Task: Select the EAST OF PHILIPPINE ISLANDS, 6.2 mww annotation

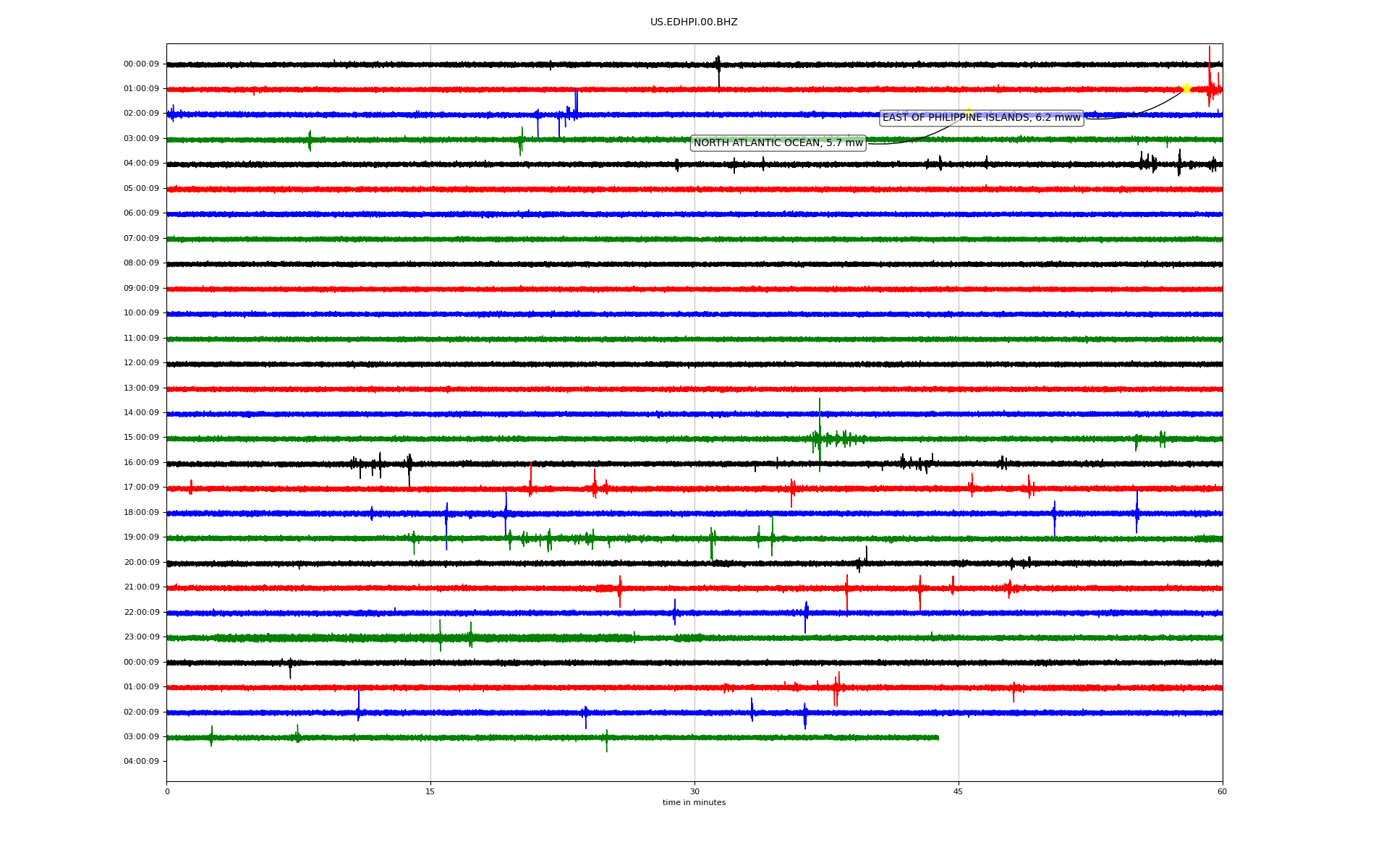Action: point(982,118)
